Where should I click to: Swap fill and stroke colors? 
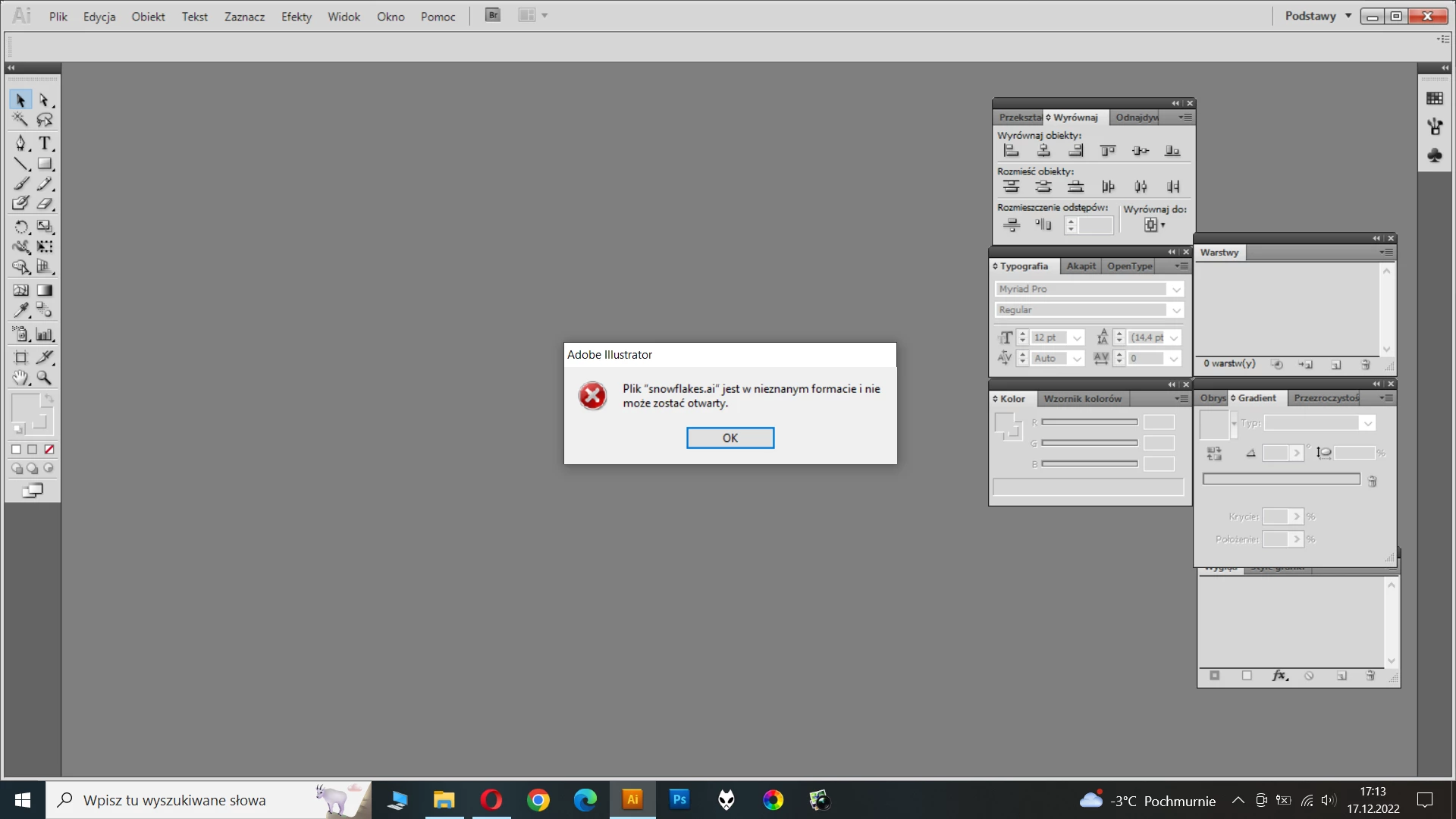49,399
